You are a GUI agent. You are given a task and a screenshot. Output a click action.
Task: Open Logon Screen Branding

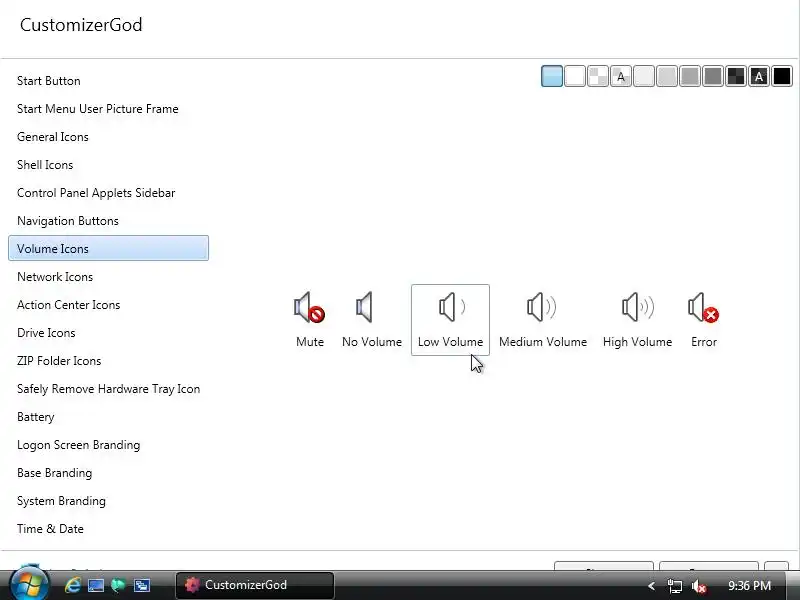click(78, 445)
